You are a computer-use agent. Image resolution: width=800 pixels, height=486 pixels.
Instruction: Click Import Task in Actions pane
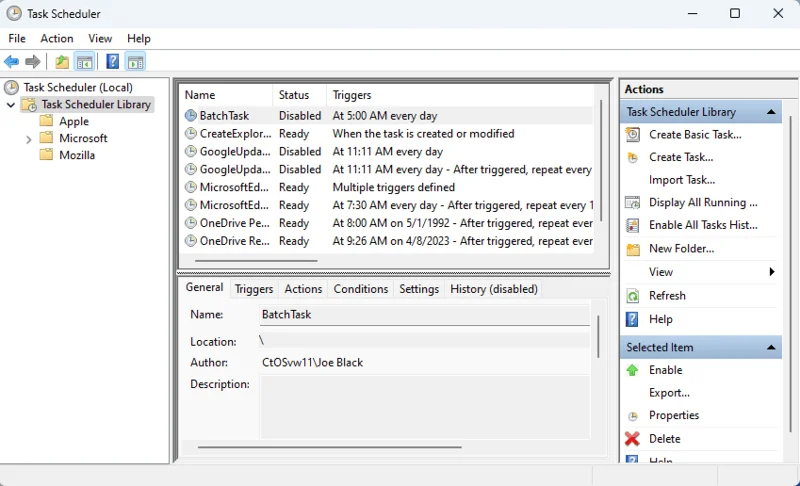tap(681, 180)
